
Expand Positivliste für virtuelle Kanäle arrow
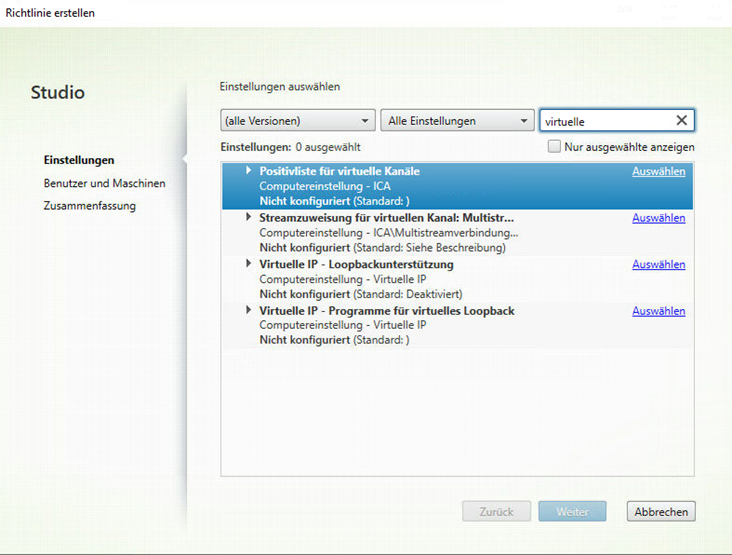(x=249, y=171)
